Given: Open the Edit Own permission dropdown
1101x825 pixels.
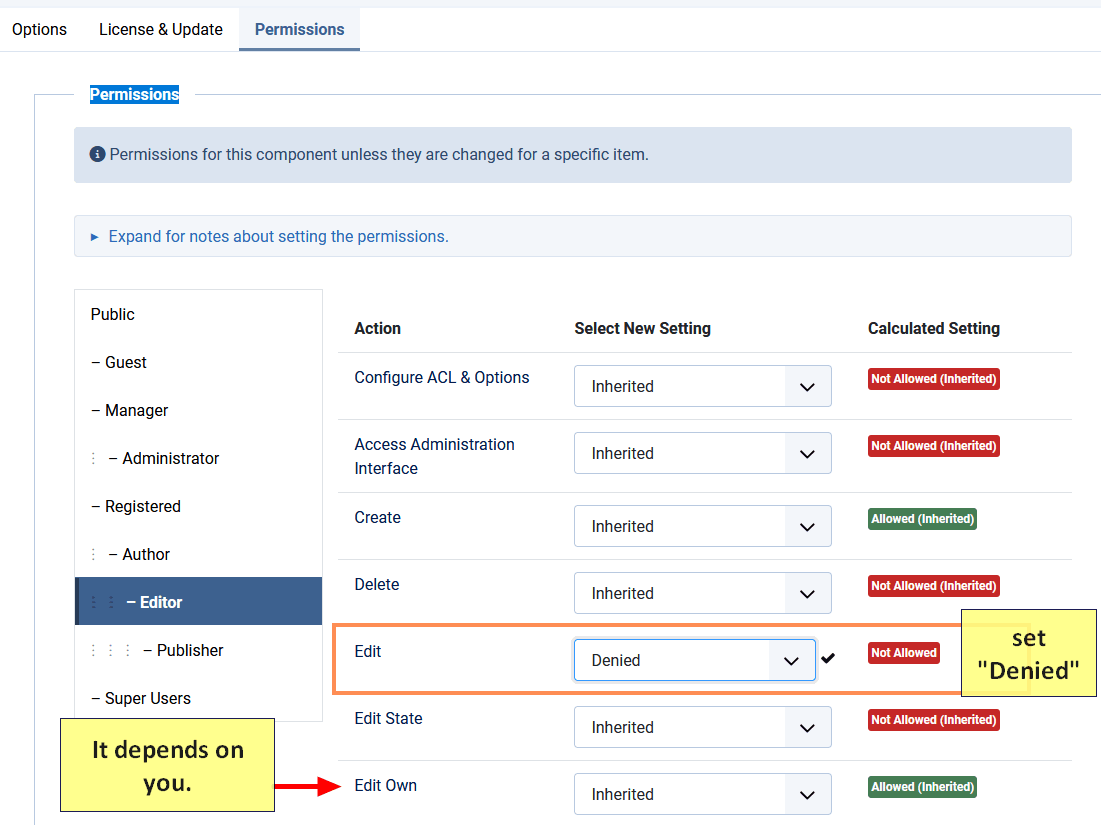Looking at the screenshot, I should click(x=702, y=794).
